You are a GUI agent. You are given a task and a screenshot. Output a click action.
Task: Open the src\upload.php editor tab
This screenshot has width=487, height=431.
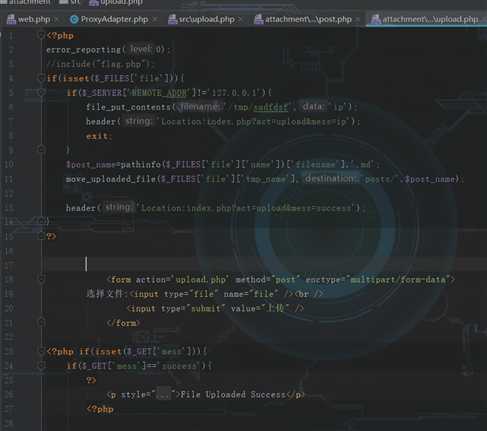point(206,19)
